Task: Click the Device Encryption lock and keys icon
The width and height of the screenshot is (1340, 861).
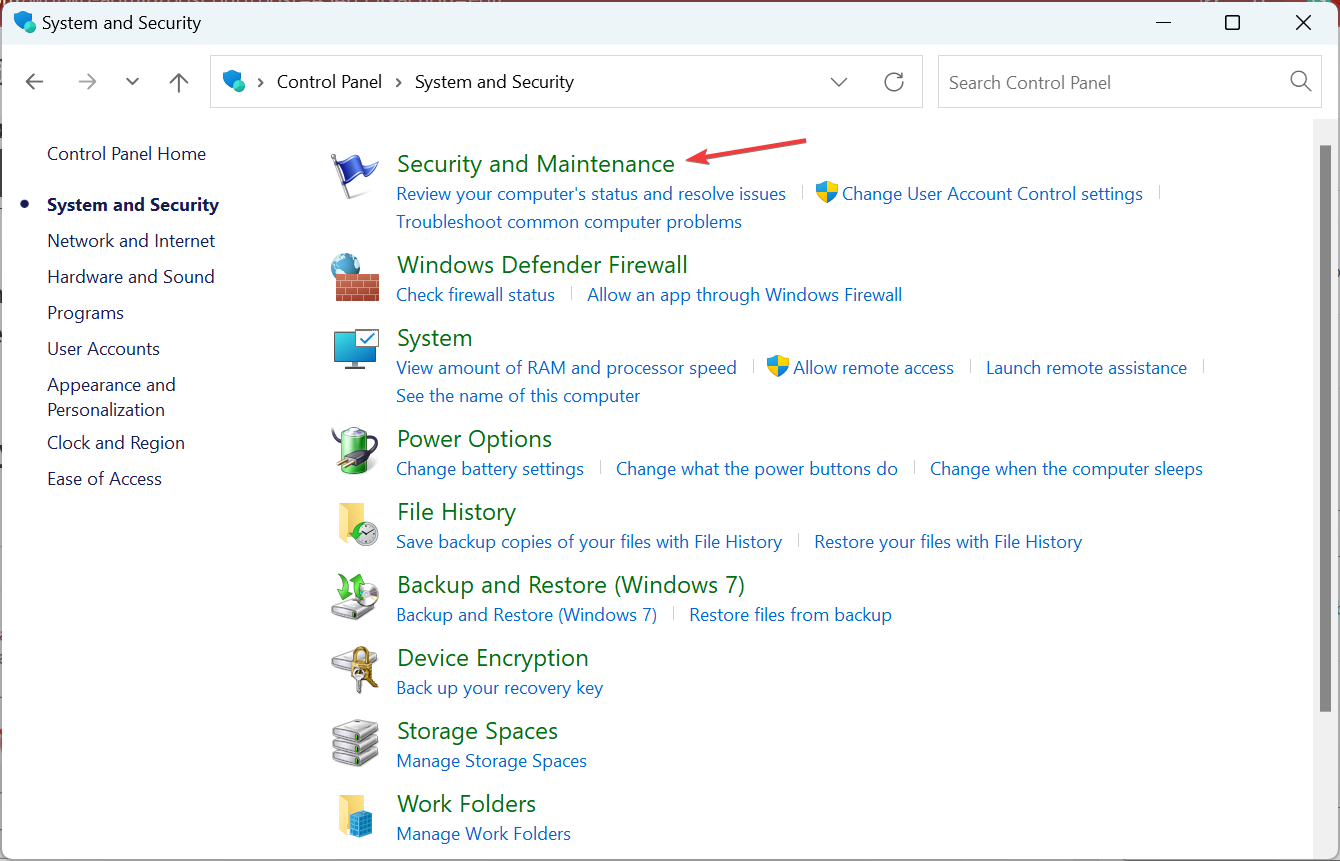Action: click(355, 671)
